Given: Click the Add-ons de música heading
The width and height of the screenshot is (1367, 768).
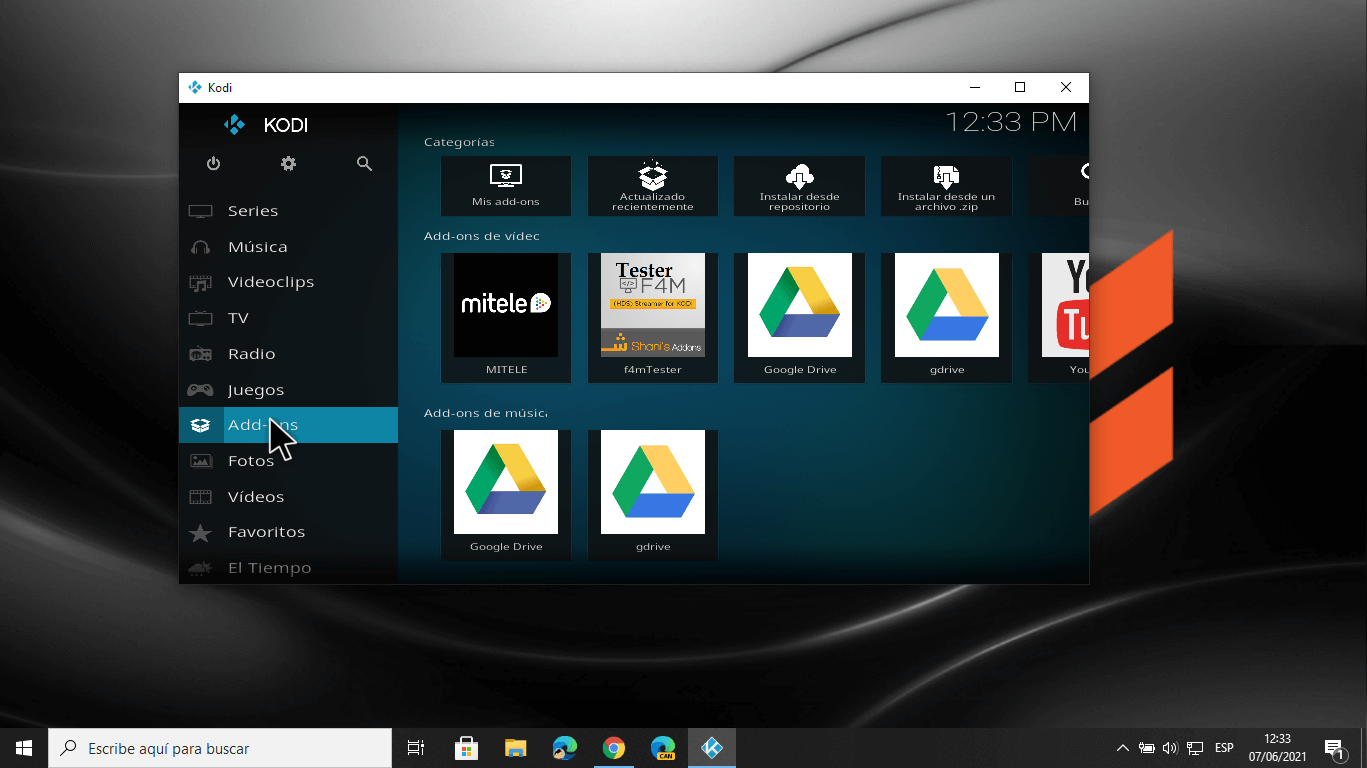Looking at the screenshot, I should pyautogui.click(x=485, y=413).
